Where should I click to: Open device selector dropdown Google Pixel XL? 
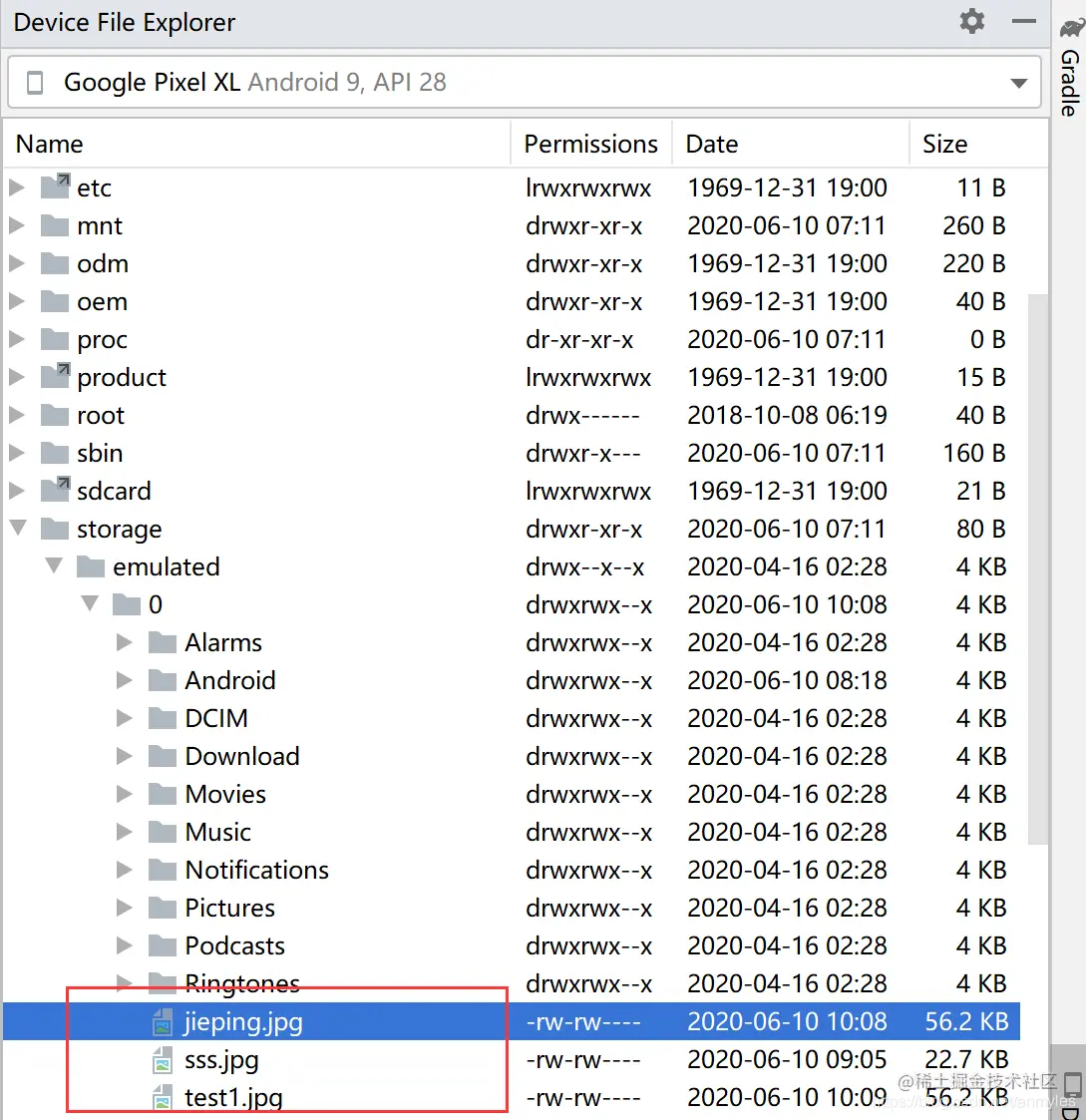[x=525, y=82]
